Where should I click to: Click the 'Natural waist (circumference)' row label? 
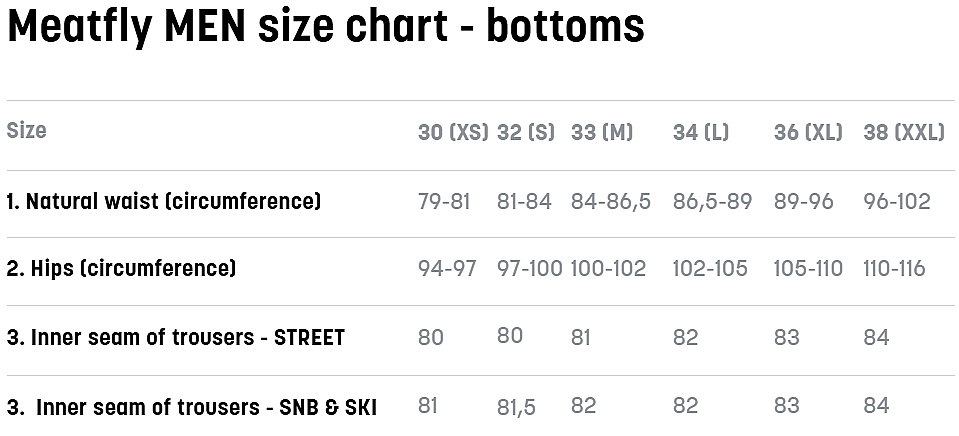coord(164,201)
